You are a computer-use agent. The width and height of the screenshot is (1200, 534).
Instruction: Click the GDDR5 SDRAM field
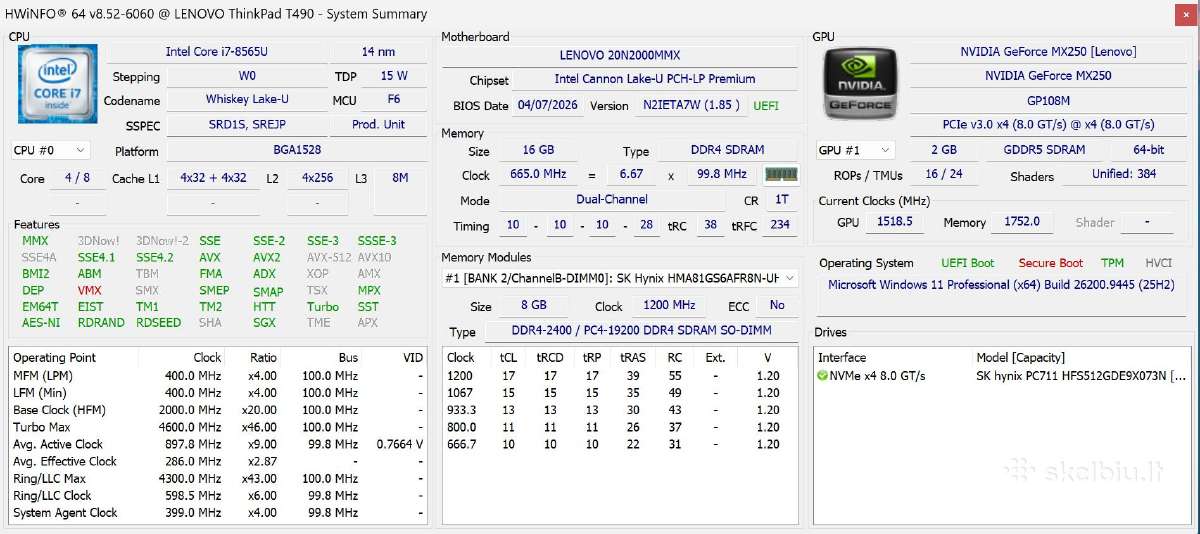pyautogui.click(x=1044, y=150)
